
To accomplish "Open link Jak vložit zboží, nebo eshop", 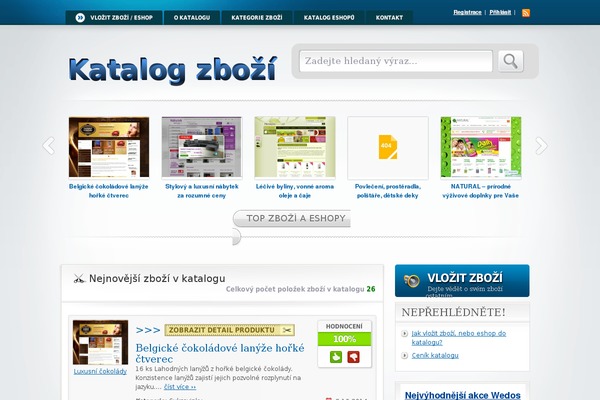I will tap(458, 338).
